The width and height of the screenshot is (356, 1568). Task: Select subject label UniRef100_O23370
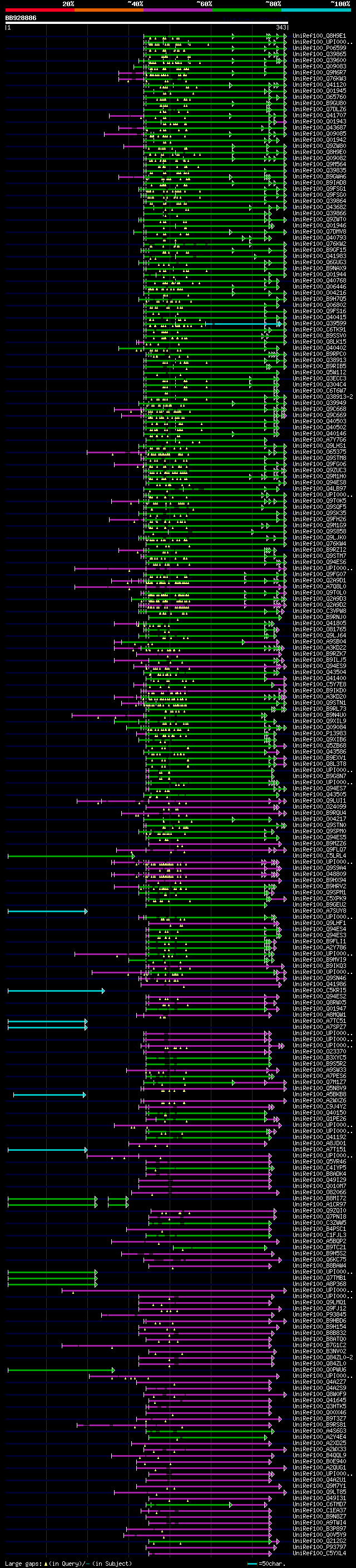319,1052
